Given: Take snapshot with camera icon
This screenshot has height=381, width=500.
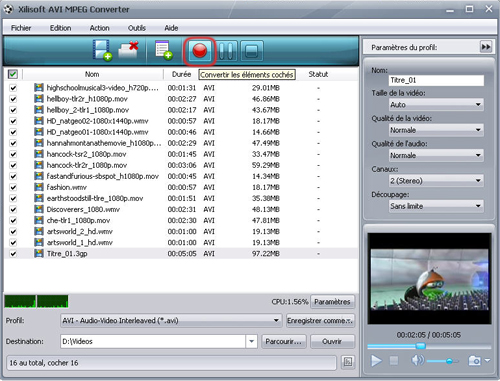Looking at the screenshot, I should pyautogui.click(x=474, y=360).
